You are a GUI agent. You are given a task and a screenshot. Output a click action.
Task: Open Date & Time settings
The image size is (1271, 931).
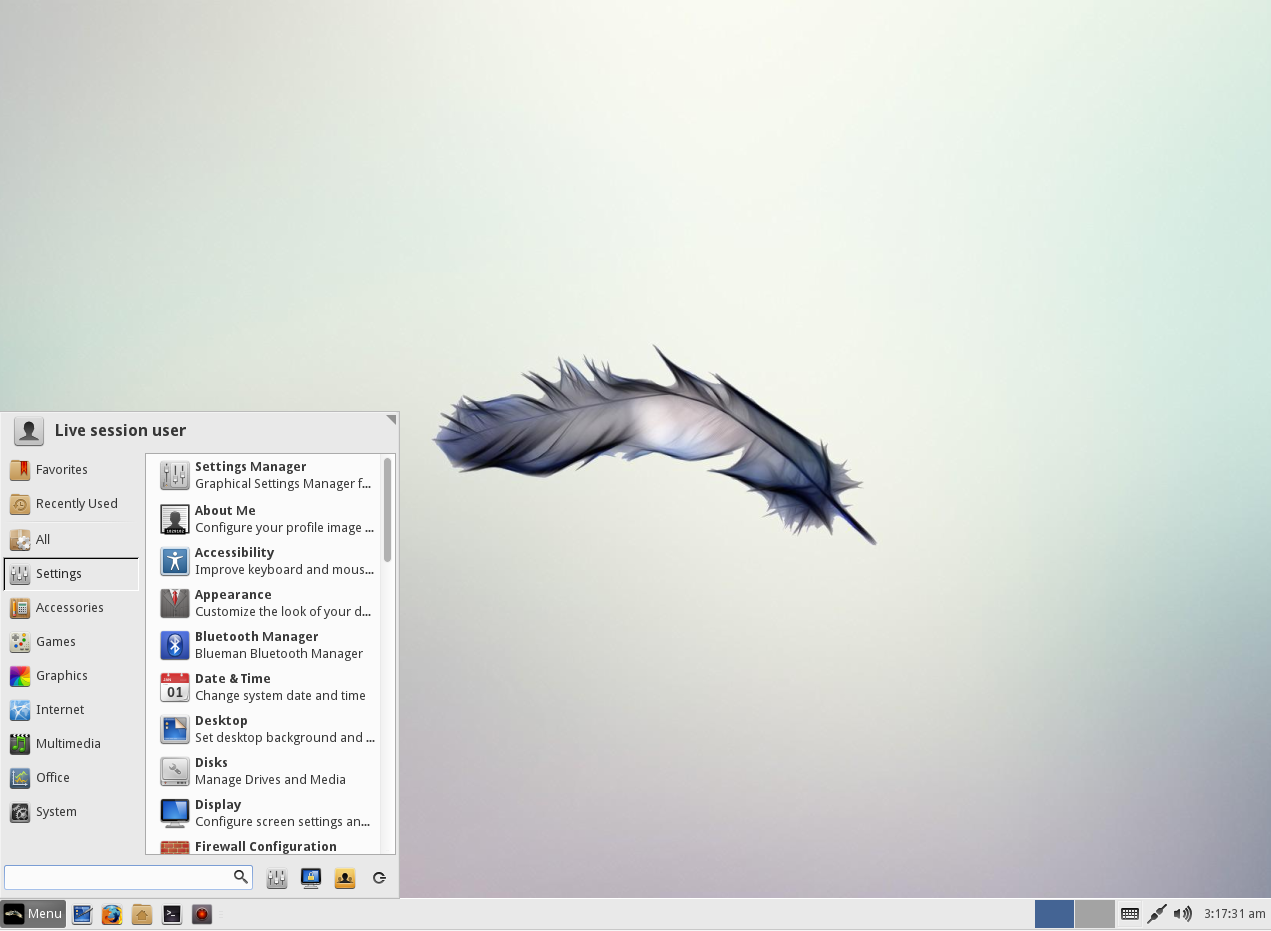point(267,687)
